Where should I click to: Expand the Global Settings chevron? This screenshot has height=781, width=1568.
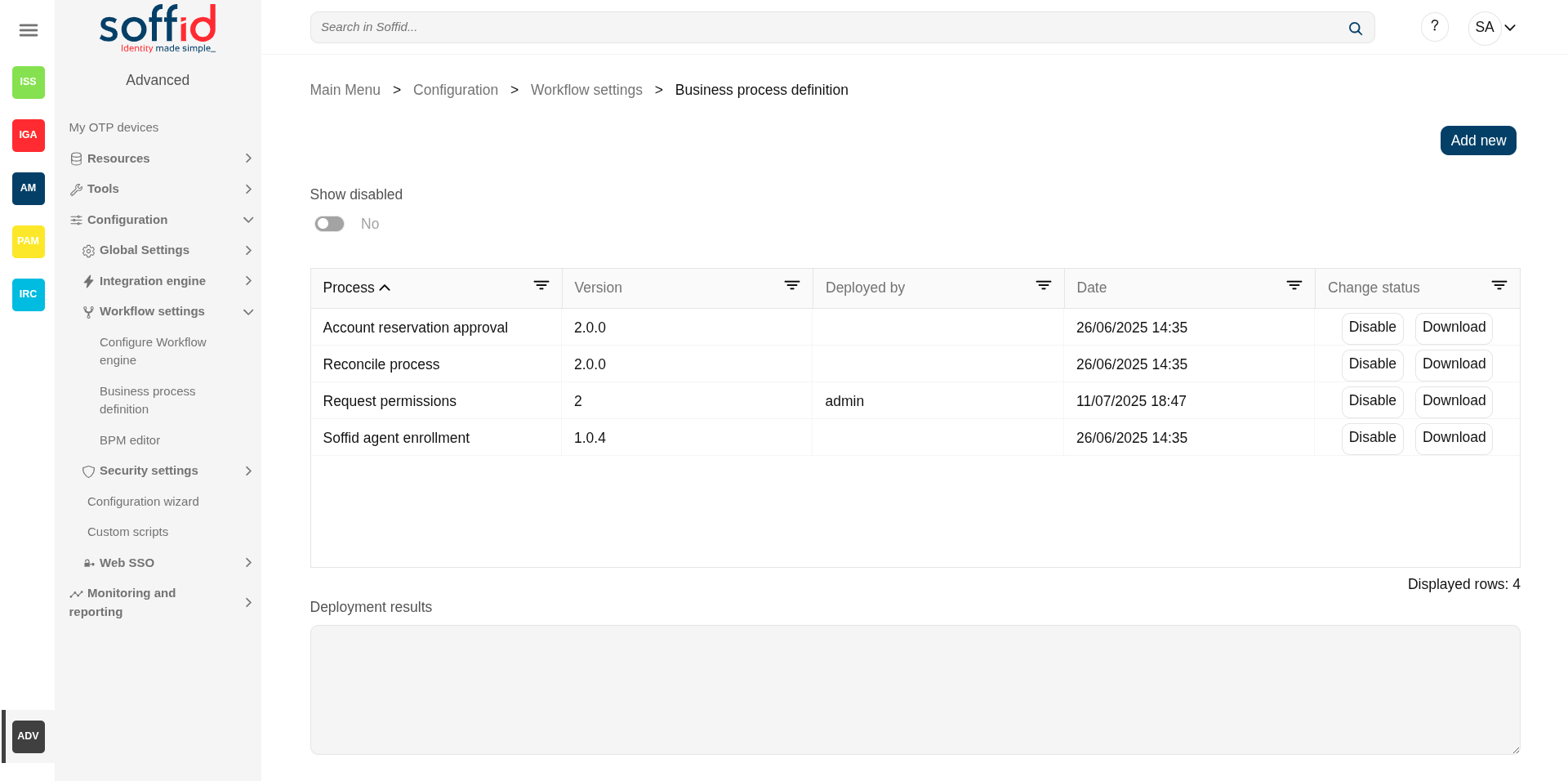pos(248,251)
